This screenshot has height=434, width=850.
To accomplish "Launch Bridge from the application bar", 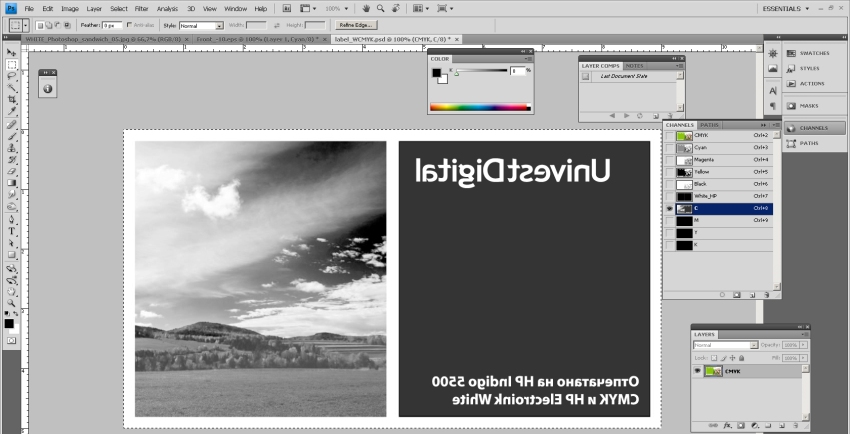I will tap(287, 9).
